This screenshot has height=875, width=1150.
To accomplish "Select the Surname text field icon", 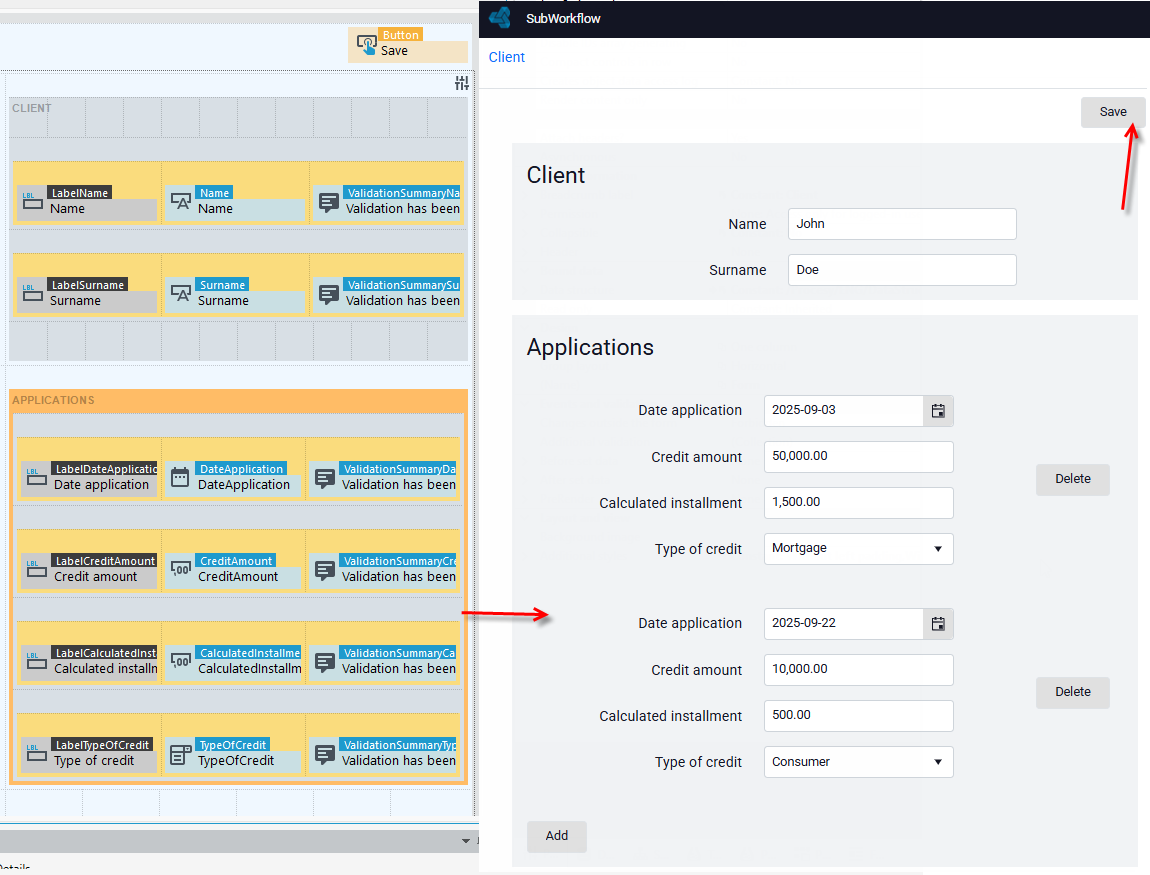I will tap(180, 293).
